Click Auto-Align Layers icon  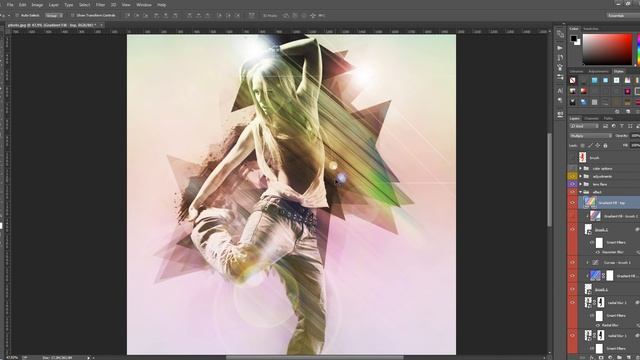(251, 16)
